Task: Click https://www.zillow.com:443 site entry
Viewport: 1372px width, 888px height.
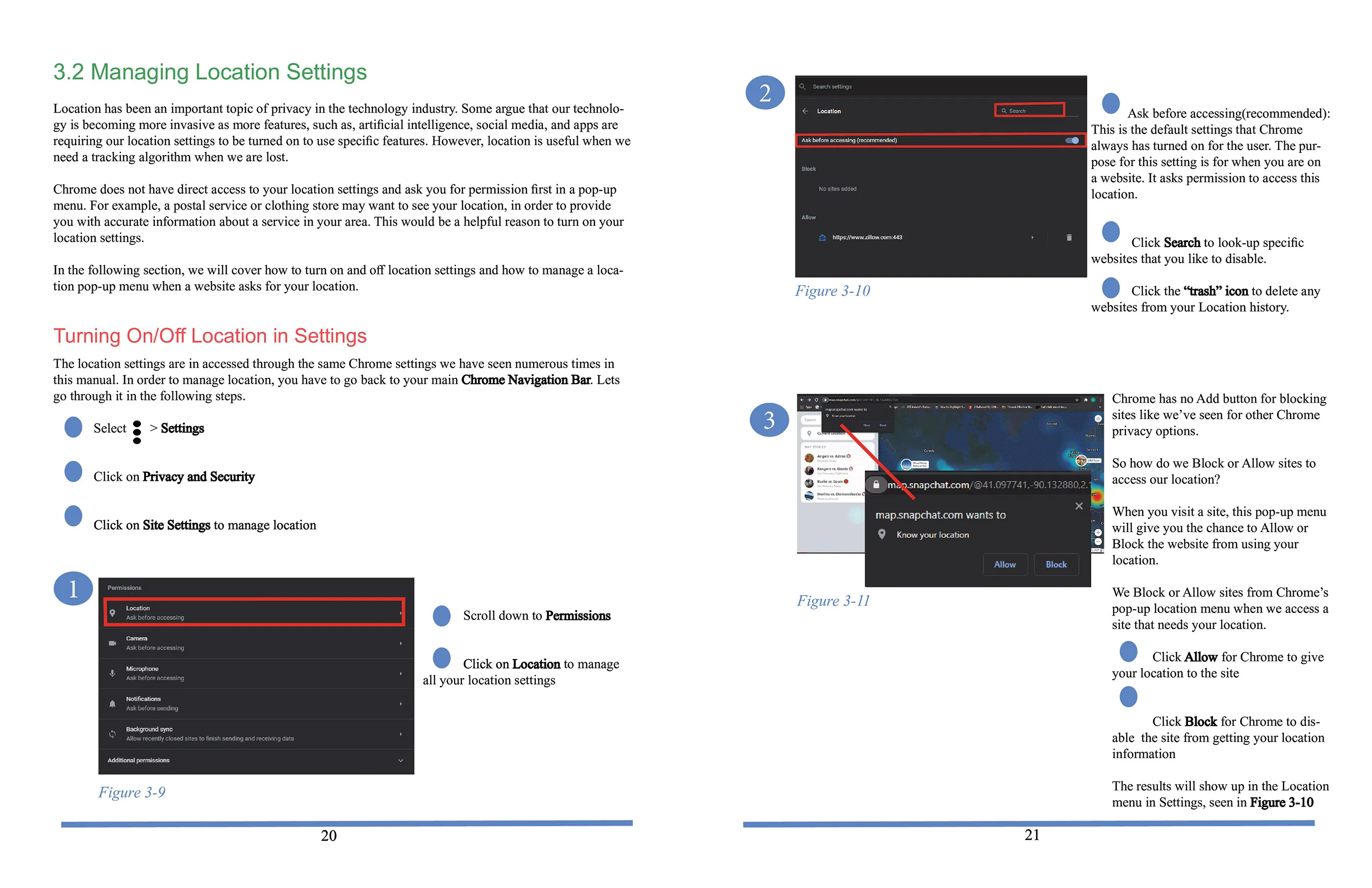Action: [867, 237]
